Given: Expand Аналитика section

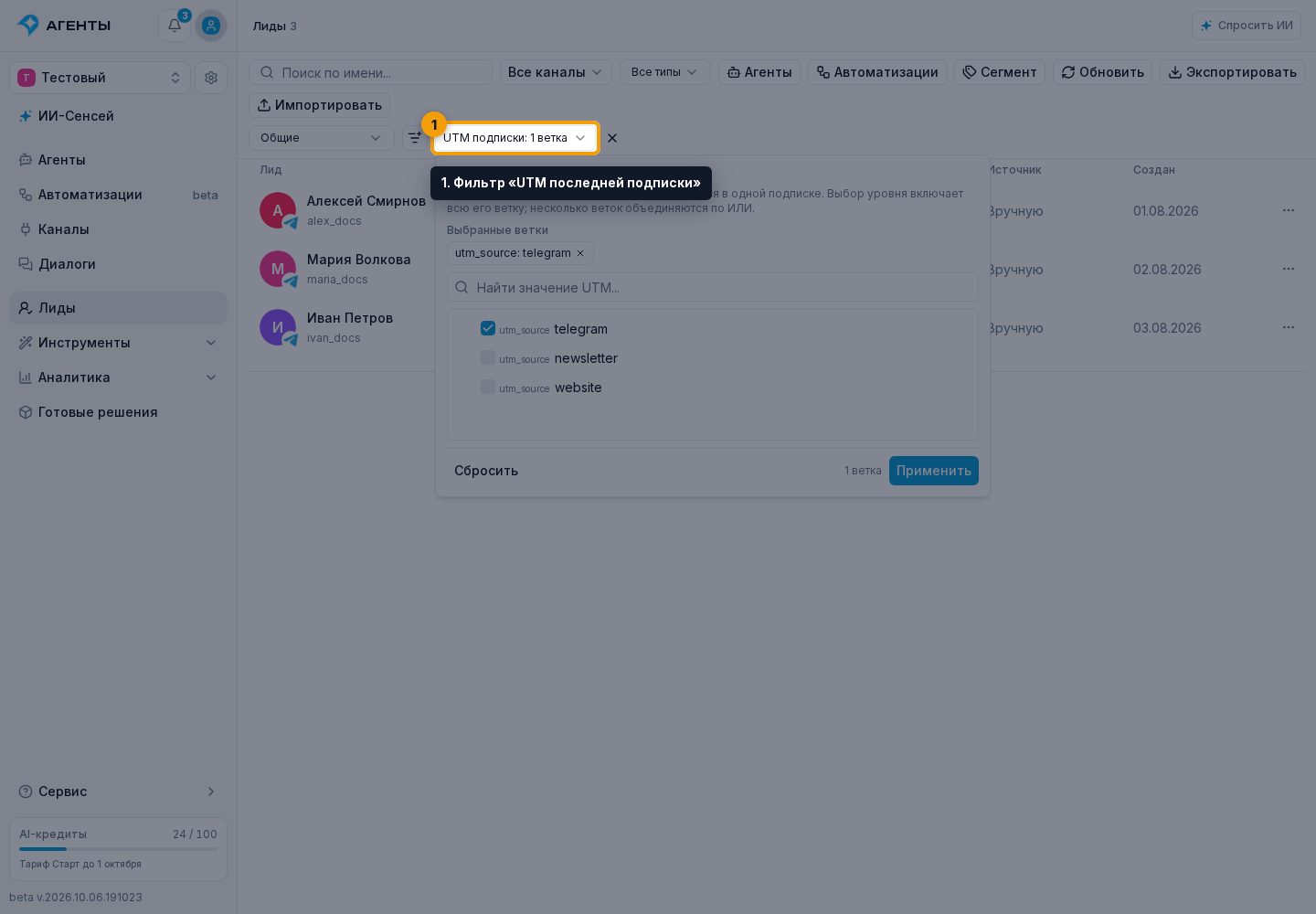Looking at the screenshot, I should tap(118, 377).
